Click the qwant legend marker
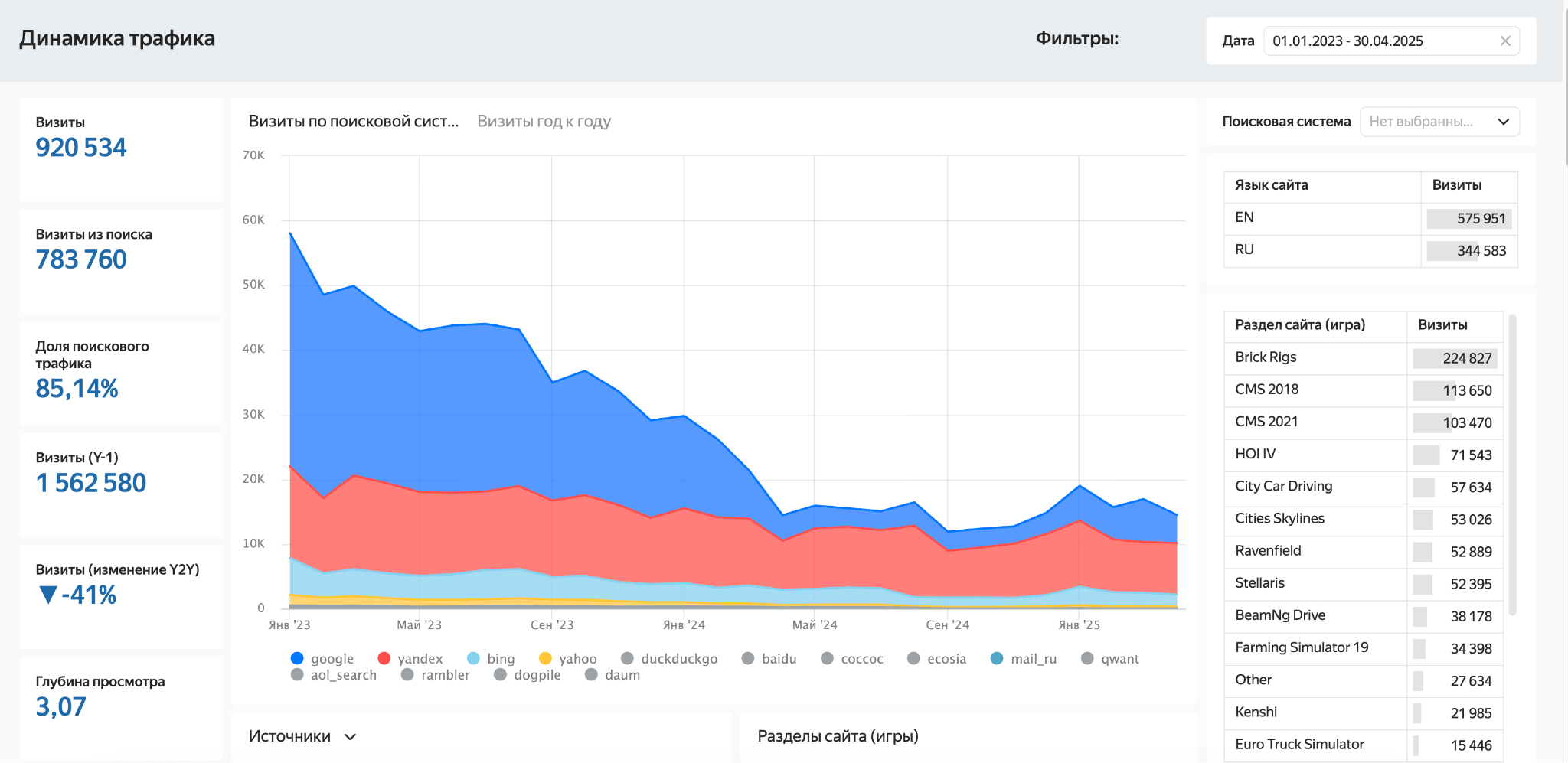 tap(1087, 659)
